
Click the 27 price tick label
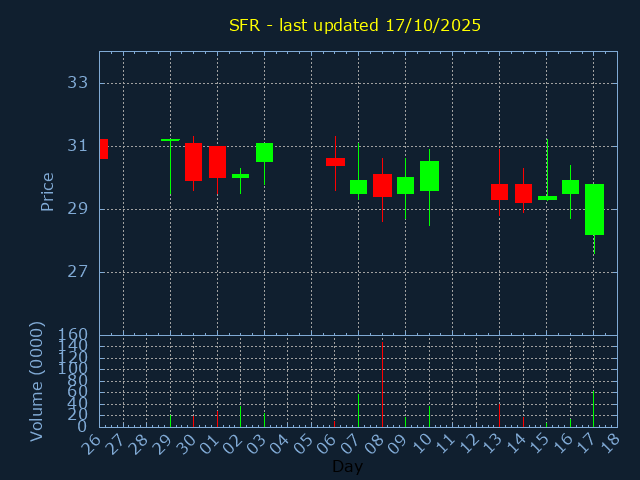(78, 272)
